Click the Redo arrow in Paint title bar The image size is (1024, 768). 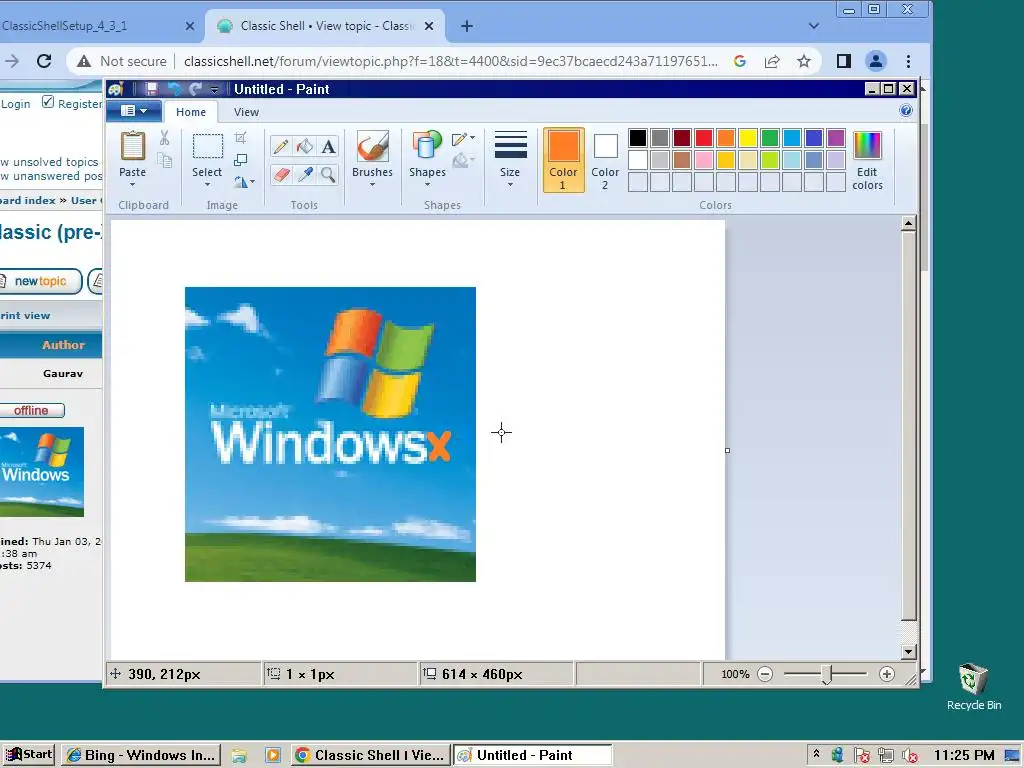click(195, 89)
